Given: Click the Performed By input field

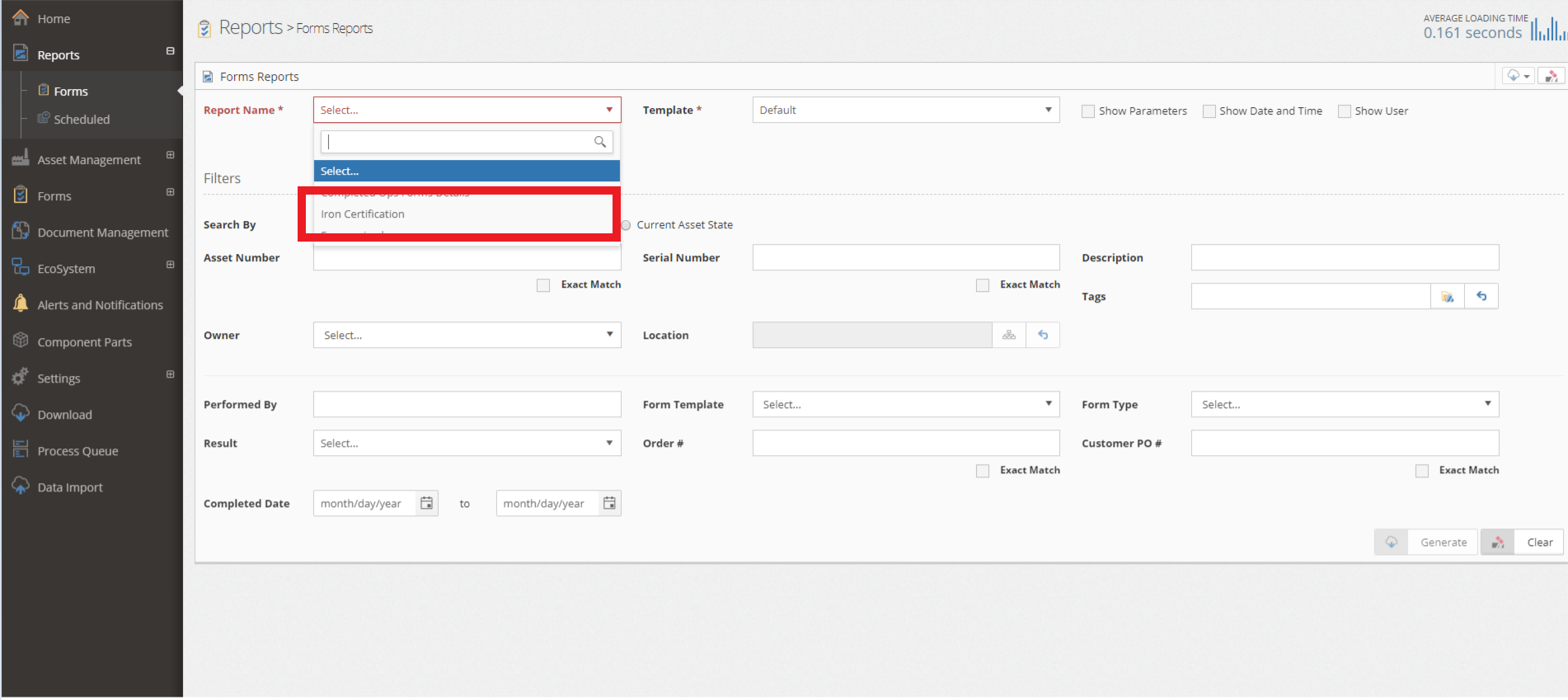Looking at the screenshot, I should tap(467, 404).
